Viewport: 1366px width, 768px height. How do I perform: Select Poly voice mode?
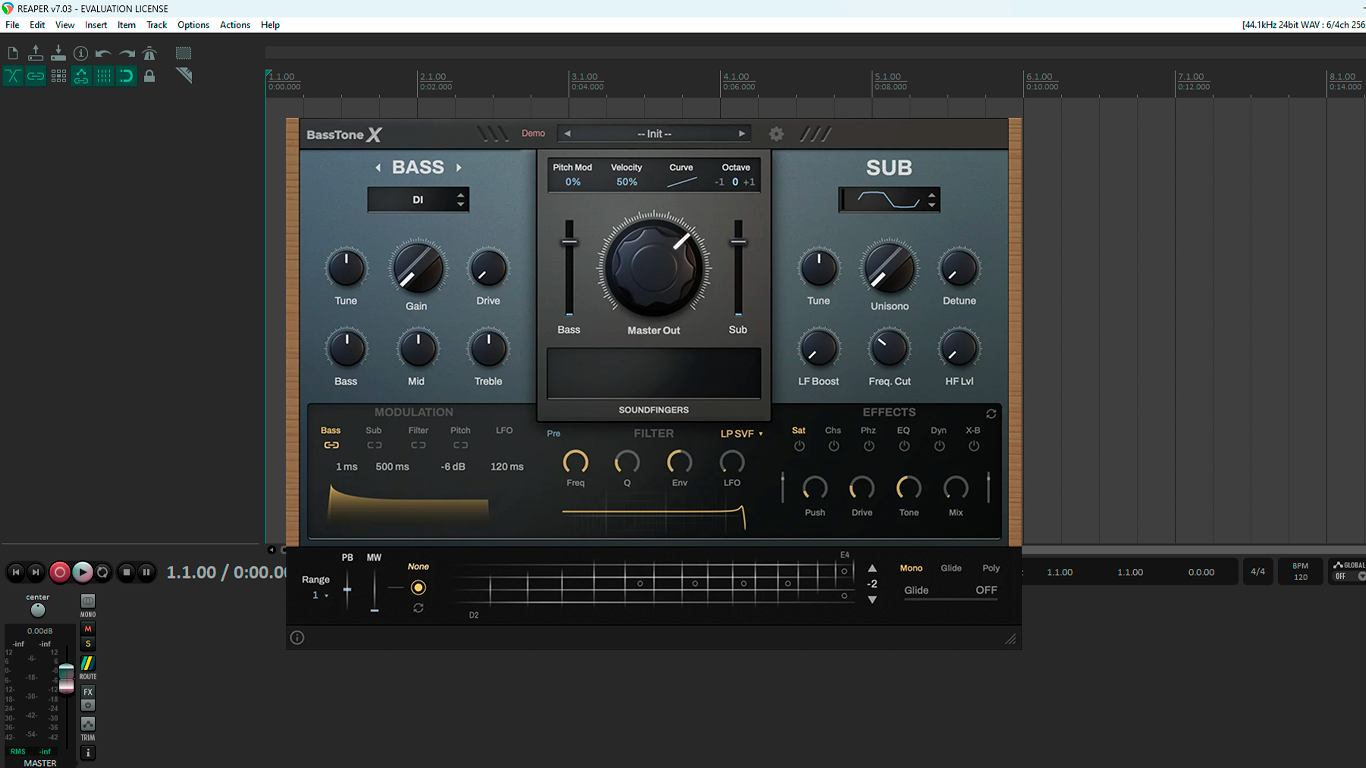991,568
